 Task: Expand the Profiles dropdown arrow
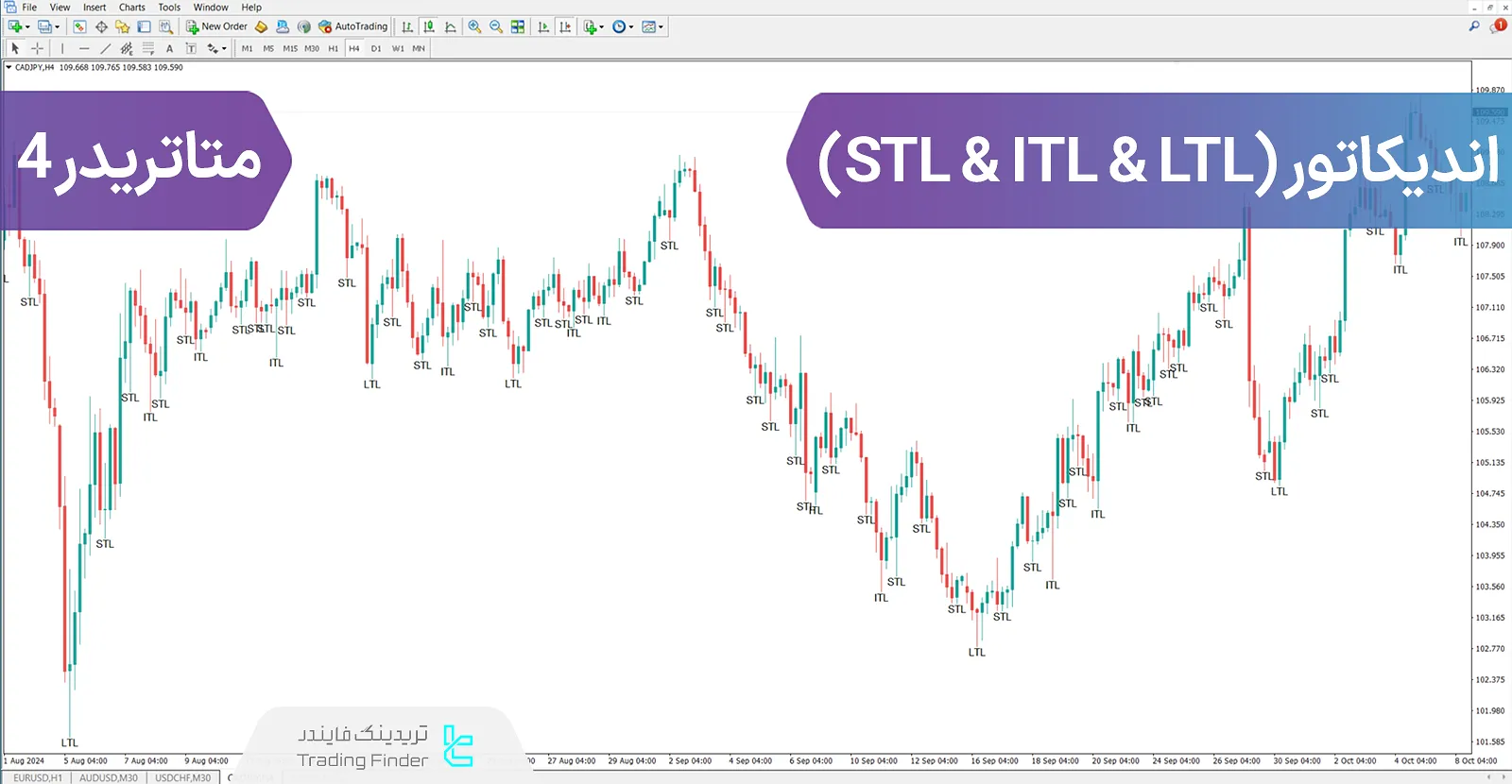click(x=57, y=27)
